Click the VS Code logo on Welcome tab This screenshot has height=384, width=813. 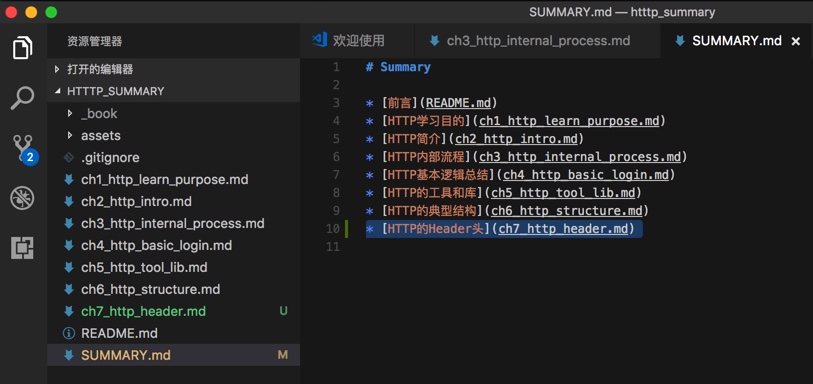[319, 40]
